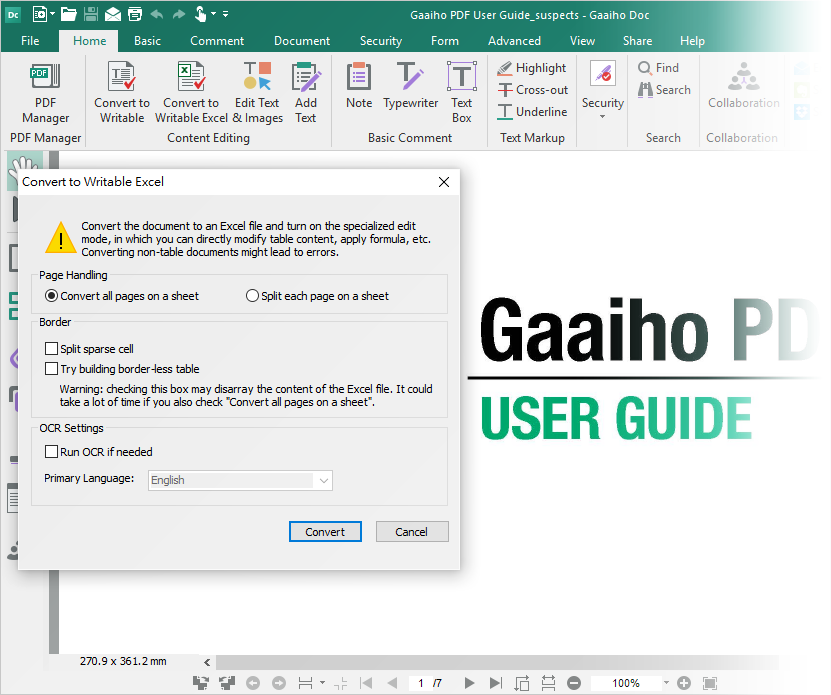Open the File menu
831x695 pixels.
tap(30, 41)
